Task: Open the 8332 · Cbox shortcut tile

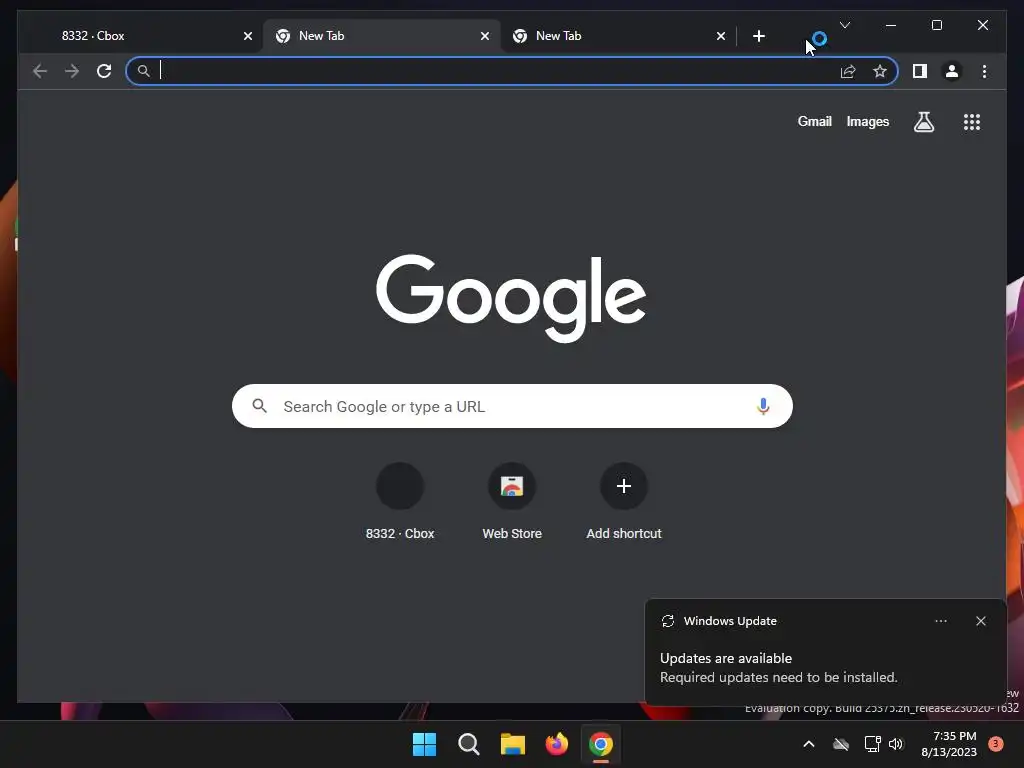Action: click(x=400, y=502)
